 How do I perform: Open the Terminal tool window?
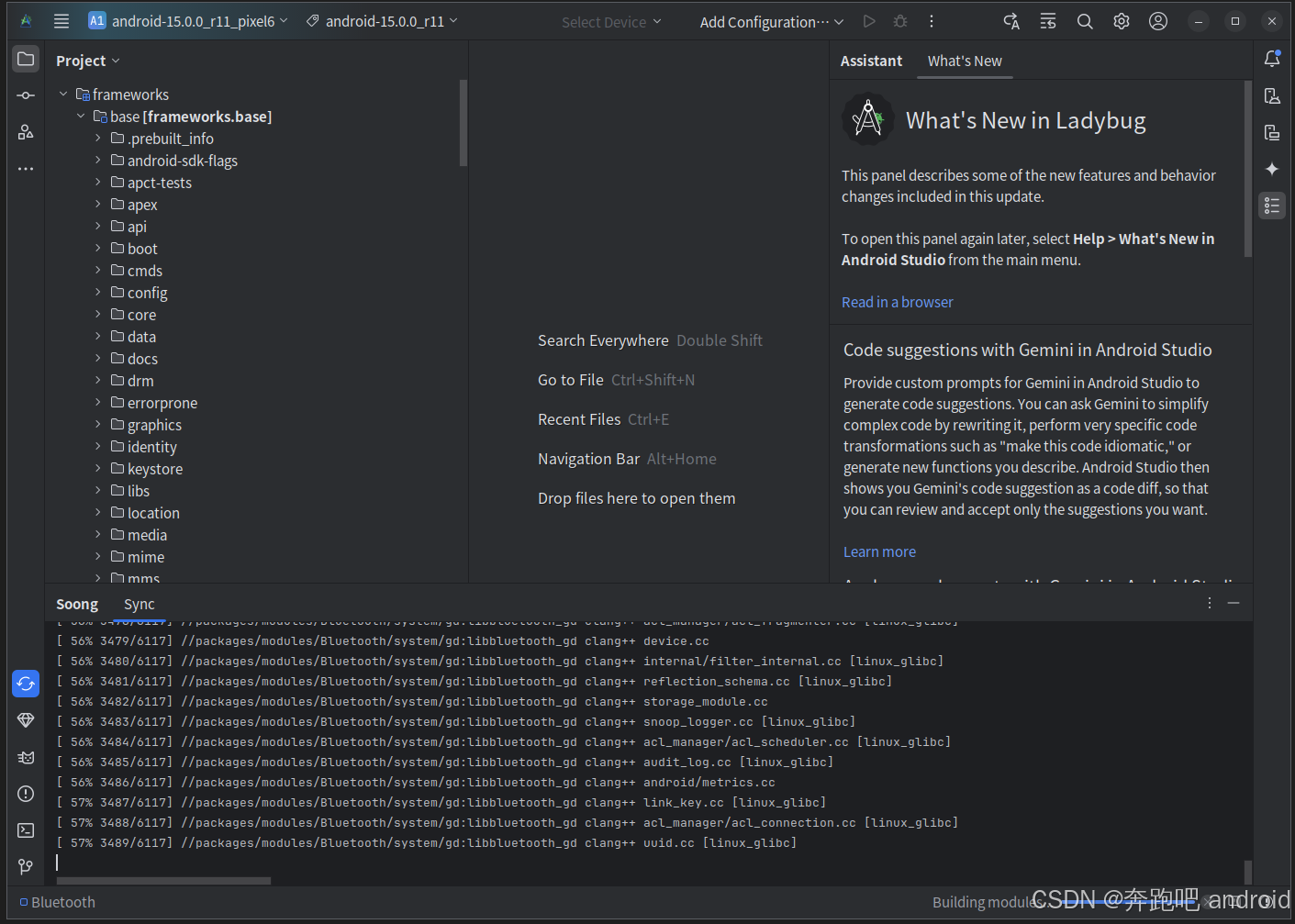tap(26, 830)
